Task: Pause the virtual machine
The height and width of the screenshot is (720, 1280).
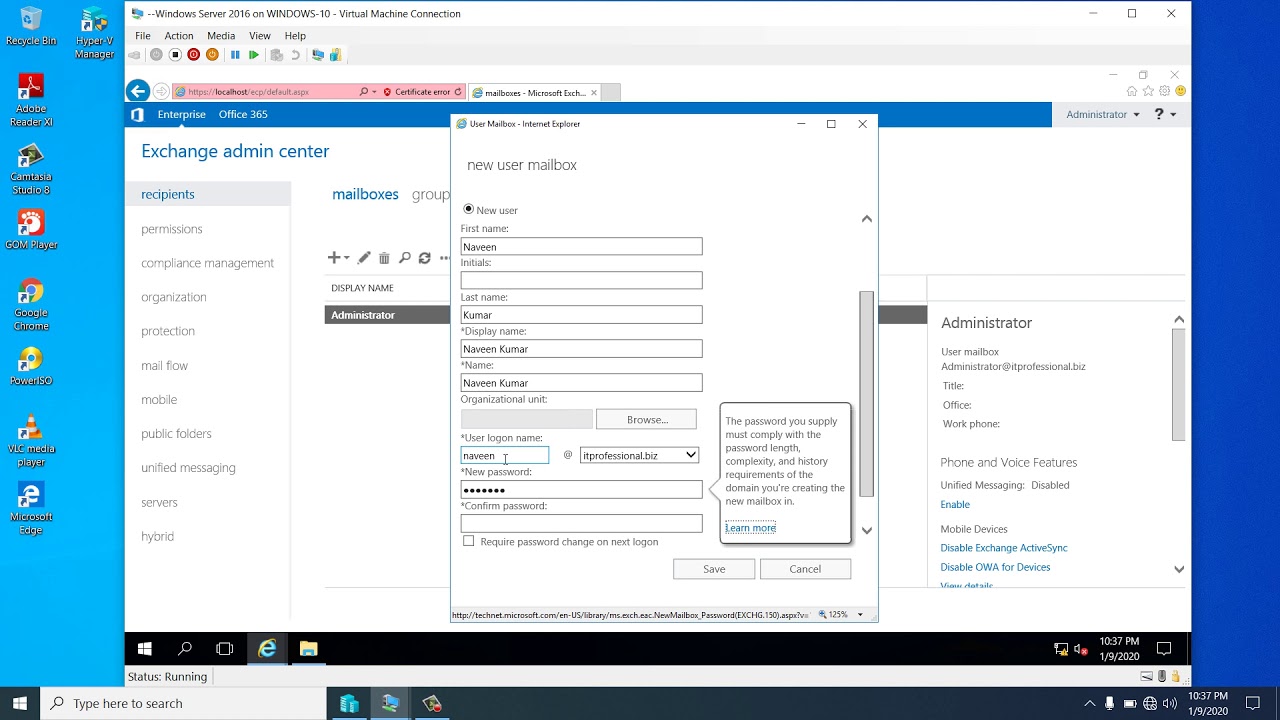Action: [x=235, y=55]
